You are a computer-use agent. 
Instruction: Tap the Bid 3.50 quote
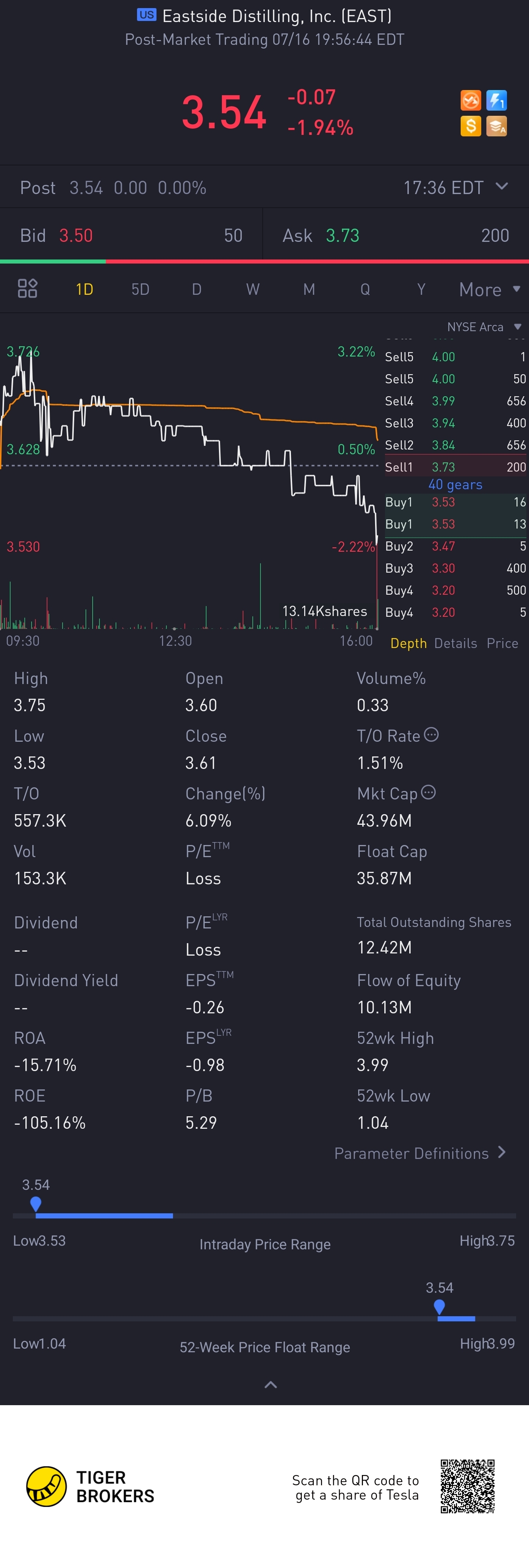coord(132,236)
